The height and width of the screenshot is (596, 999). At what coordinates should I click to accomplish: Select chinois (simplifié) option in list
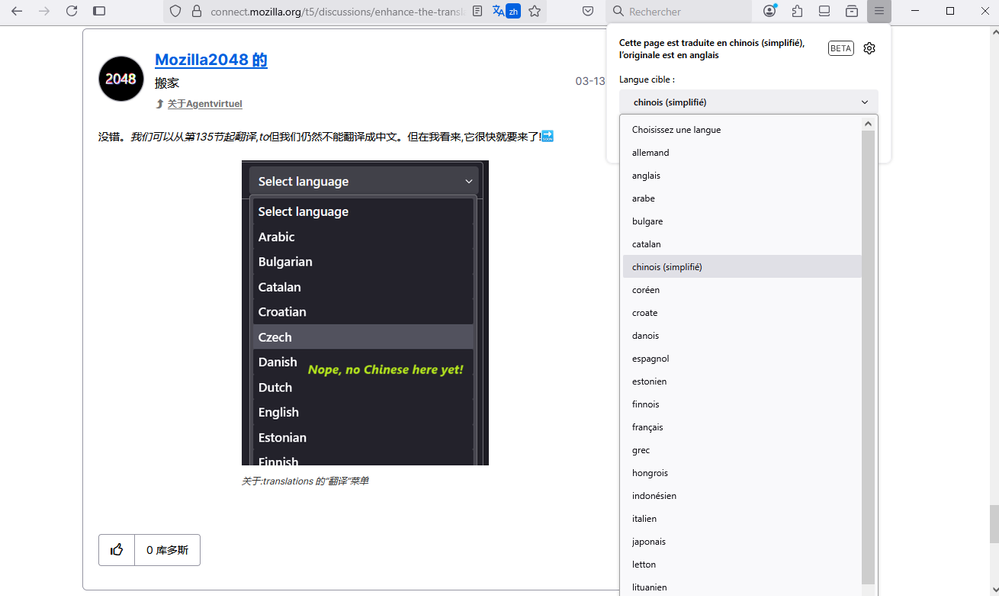[742, 267]
